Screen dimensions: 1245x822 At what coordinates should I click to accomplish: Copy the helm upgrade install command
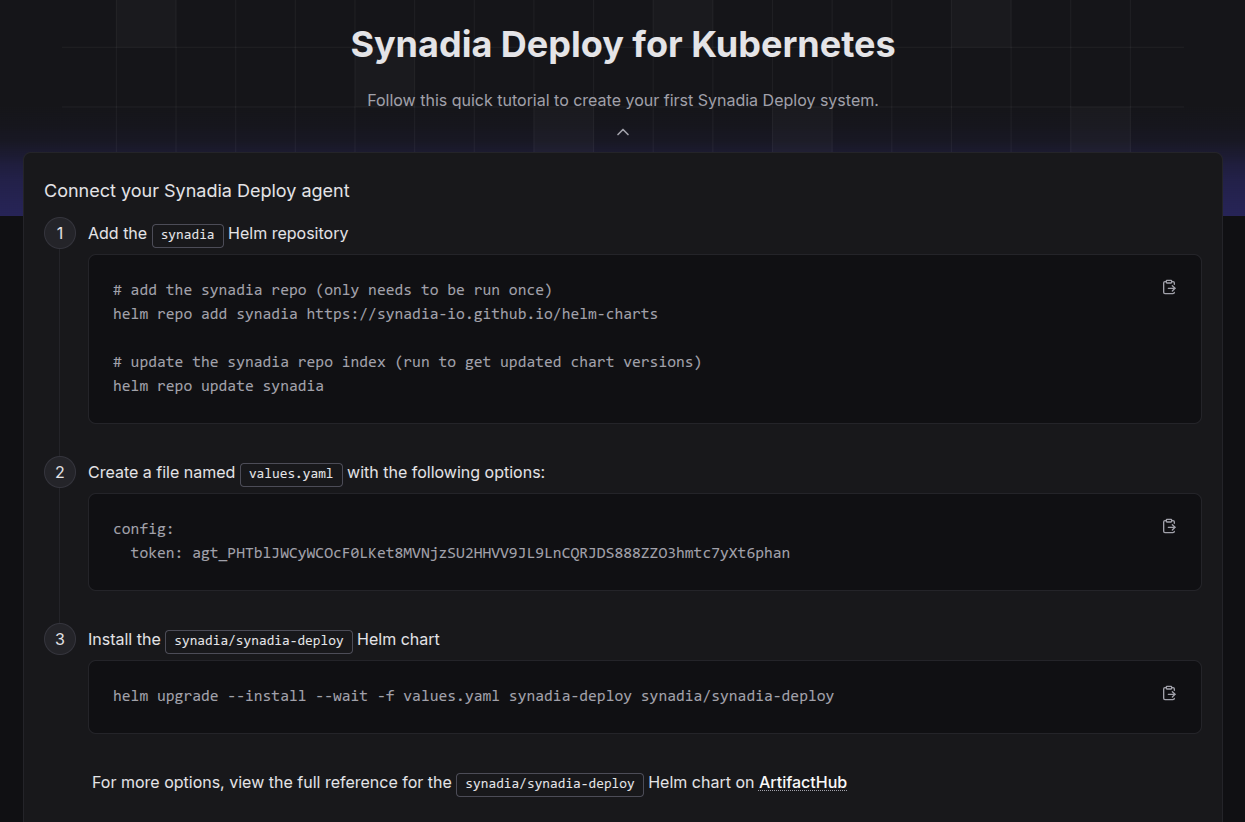pyautogui.click(x=1169, y=693)
